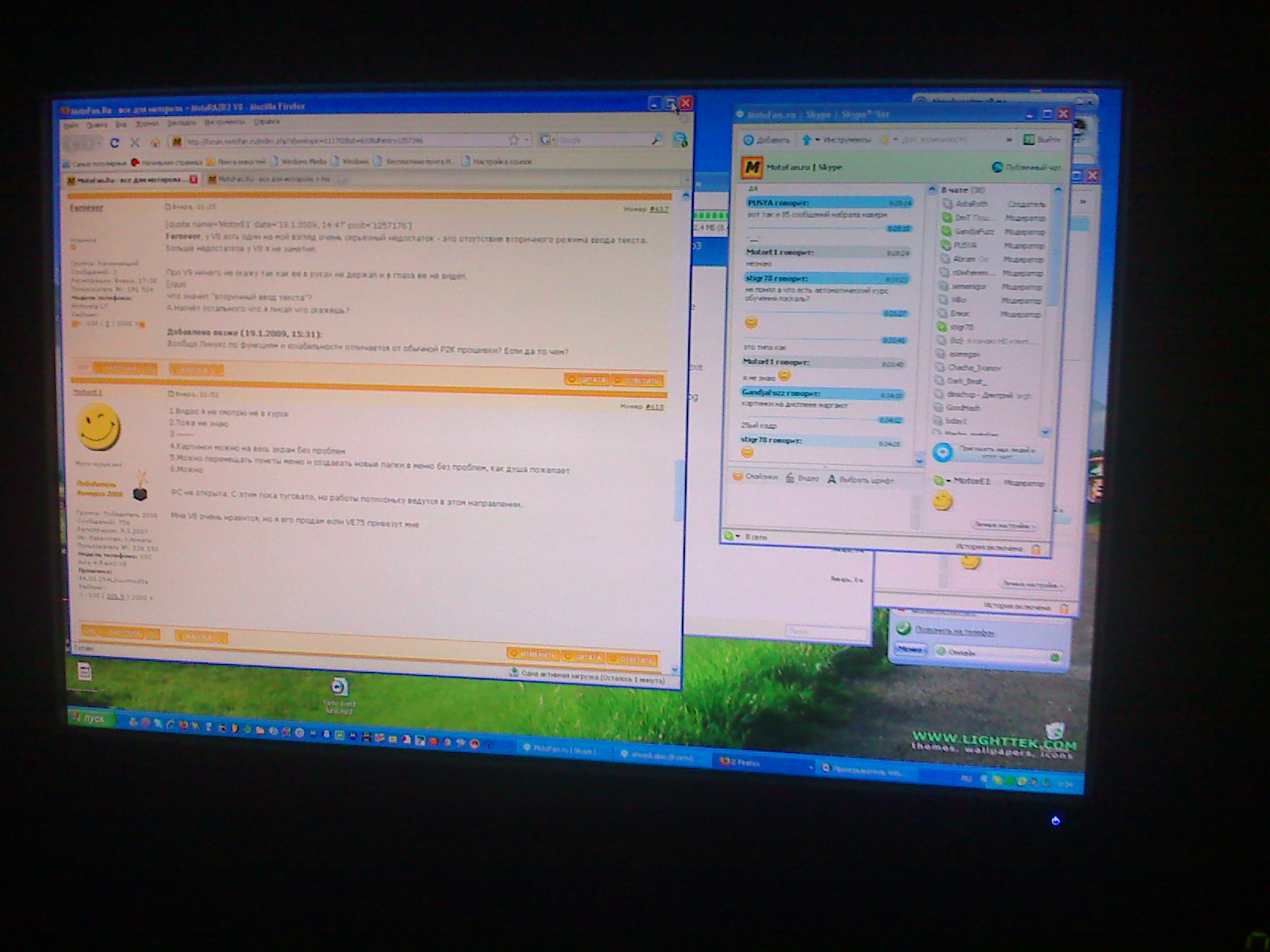
Task: Click the Личные настройки button
Action: [x=1003, y=525]
